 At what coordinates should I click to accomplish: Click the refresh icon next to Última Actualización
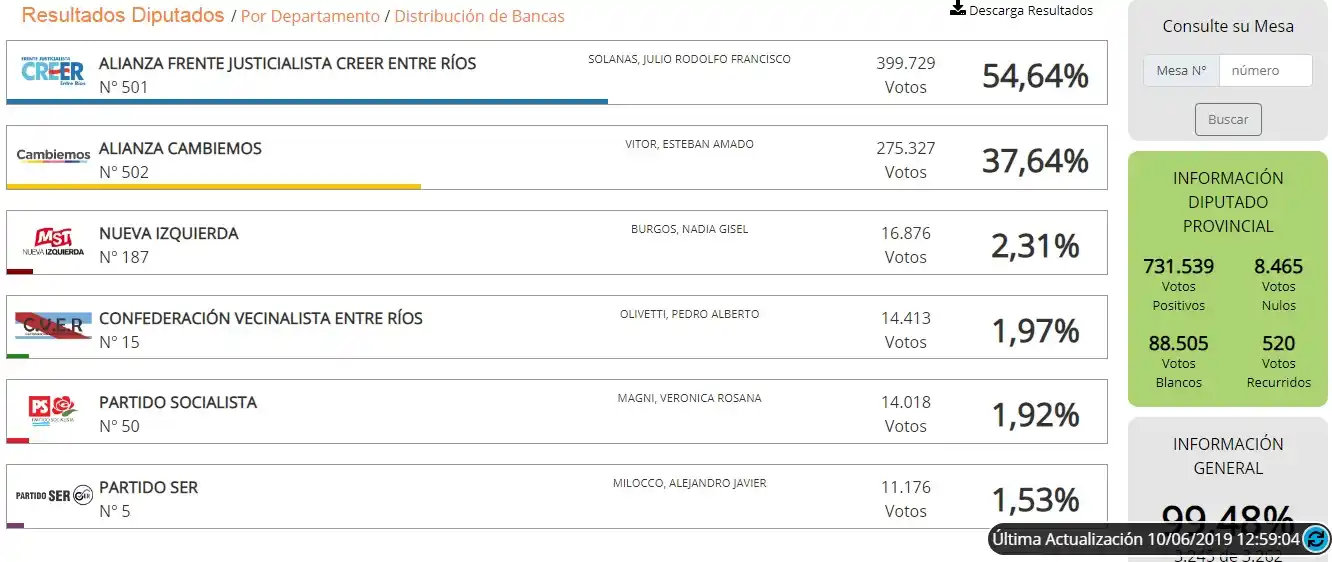1316,540
